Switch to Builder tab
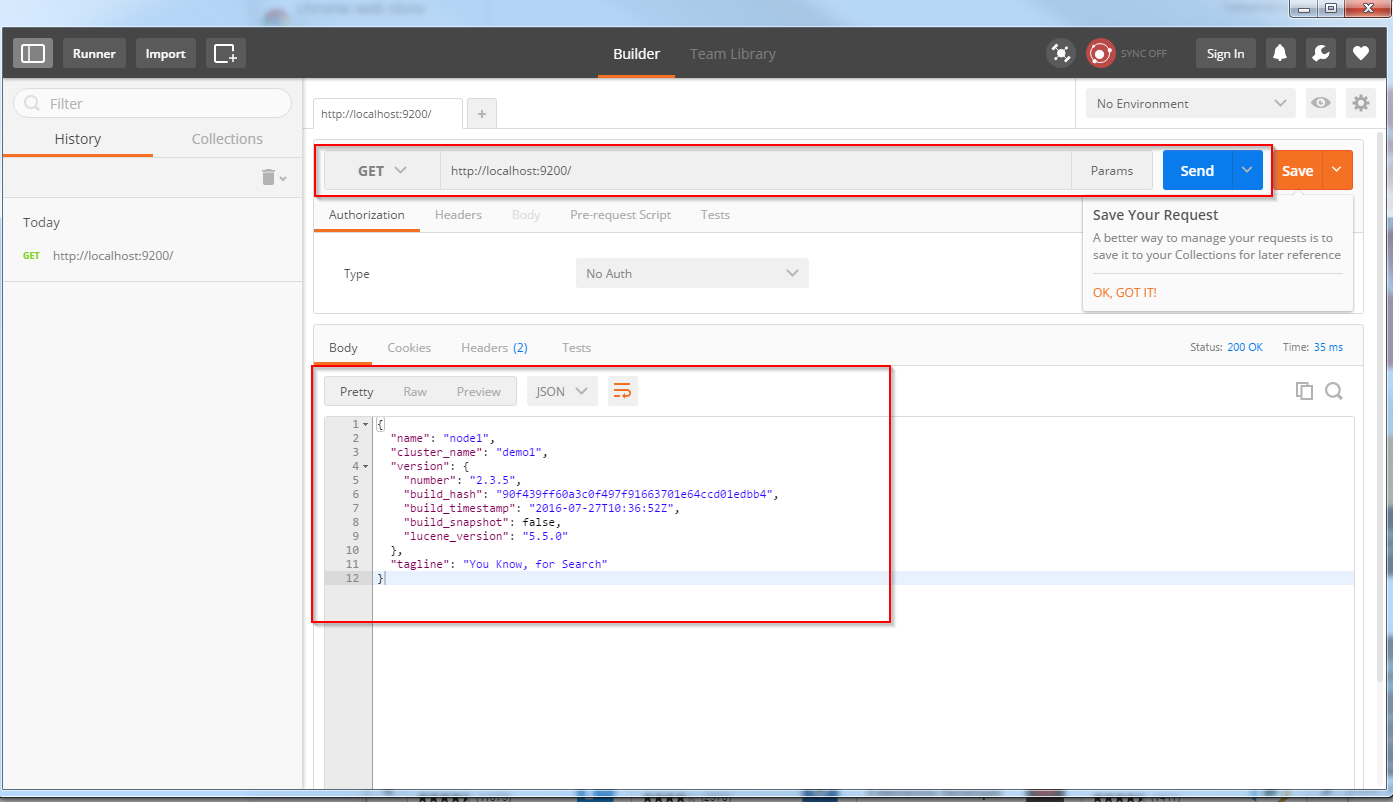The image size is (1393, 802). pyautogui.click(x=636, y=54)
